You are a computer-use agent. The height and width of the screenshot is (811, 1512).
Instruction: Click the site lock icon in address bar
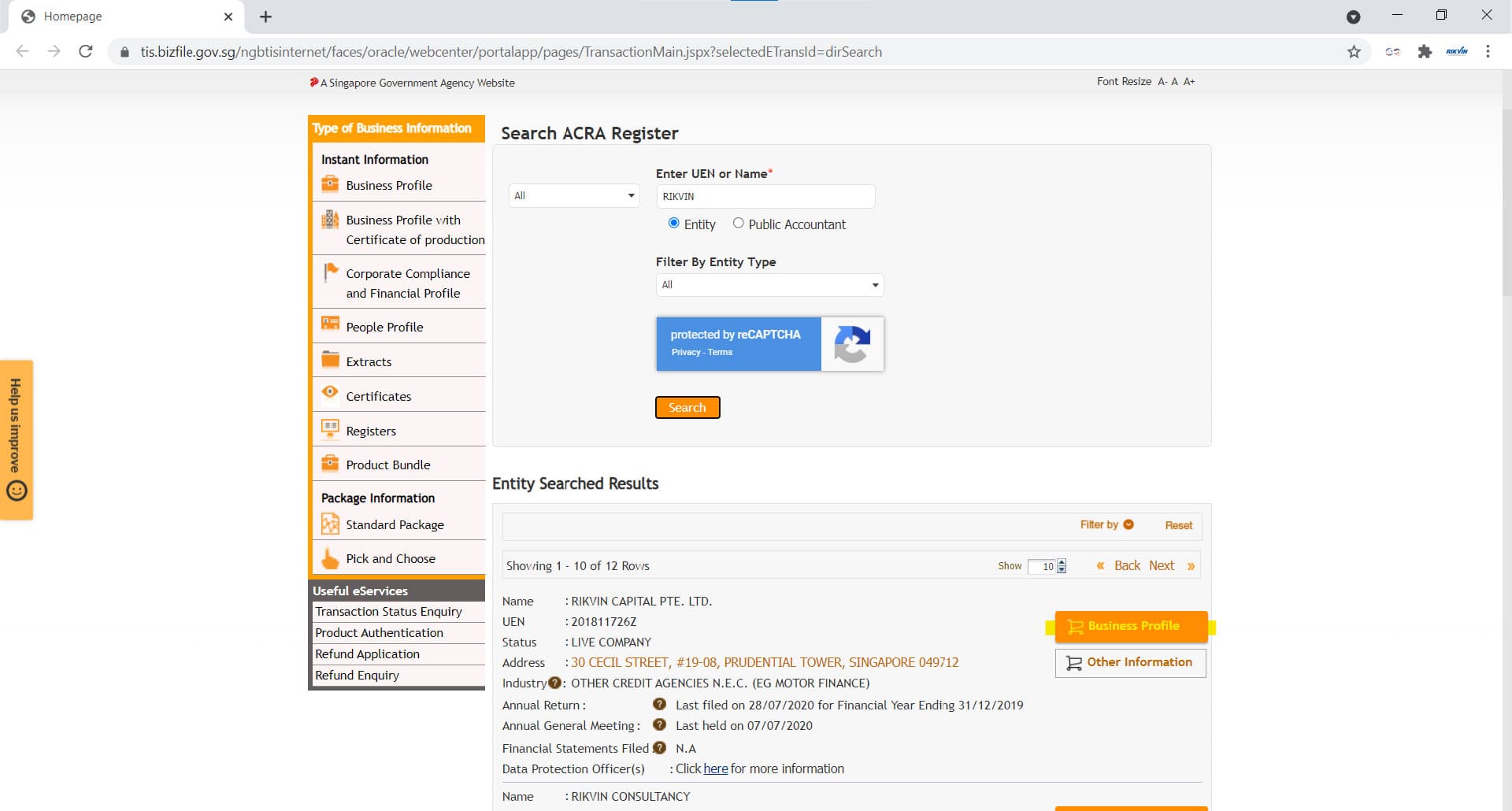124,52
